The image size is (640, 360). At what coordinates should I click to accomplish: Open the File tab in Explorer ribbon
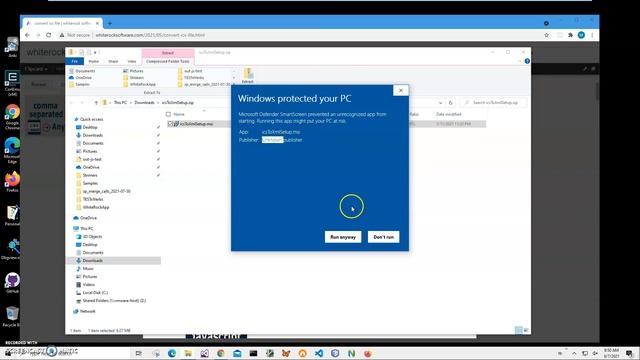tap(75, 61)
